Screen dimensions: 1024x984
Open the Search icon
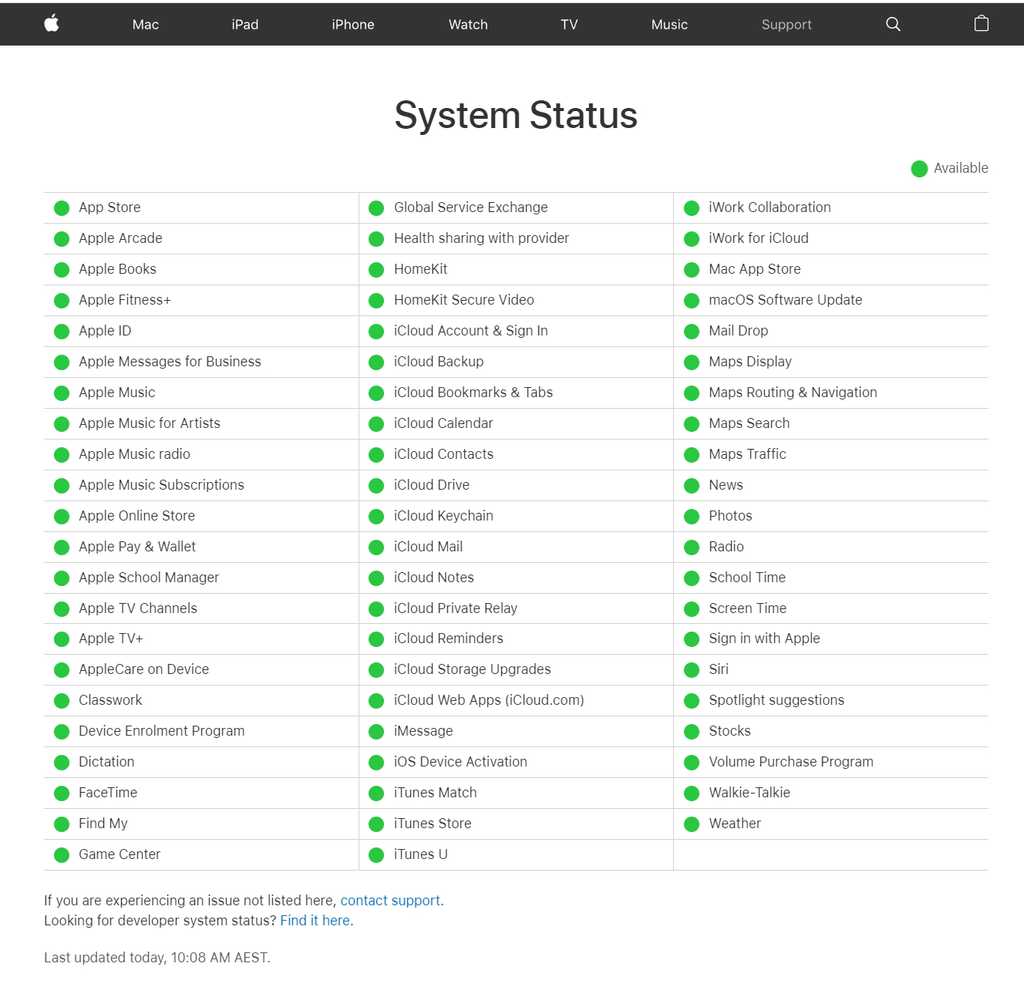[893, 24]
